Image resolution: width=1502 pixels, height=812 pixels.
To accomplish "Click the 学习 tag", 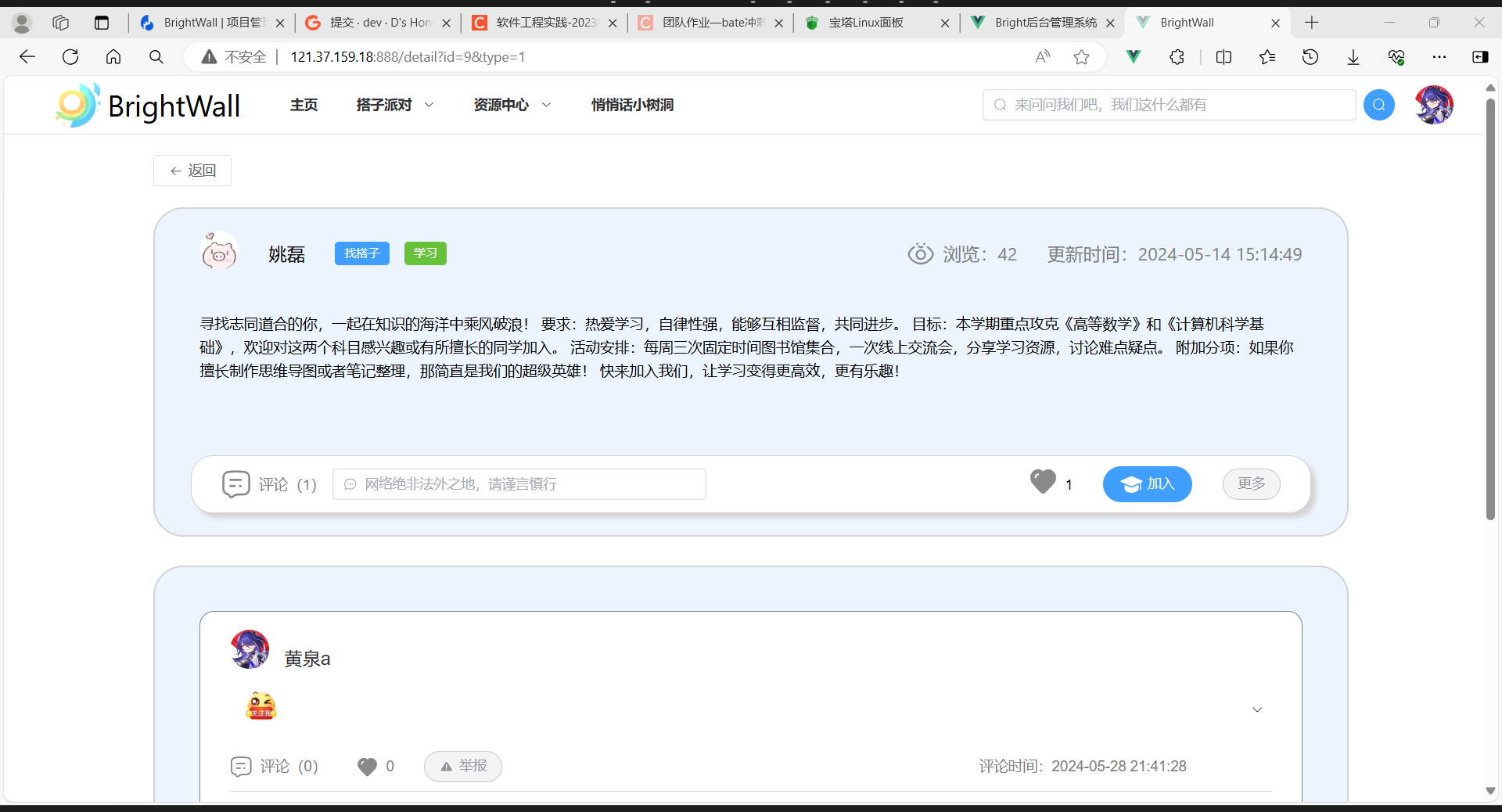I will coord(426,253).
